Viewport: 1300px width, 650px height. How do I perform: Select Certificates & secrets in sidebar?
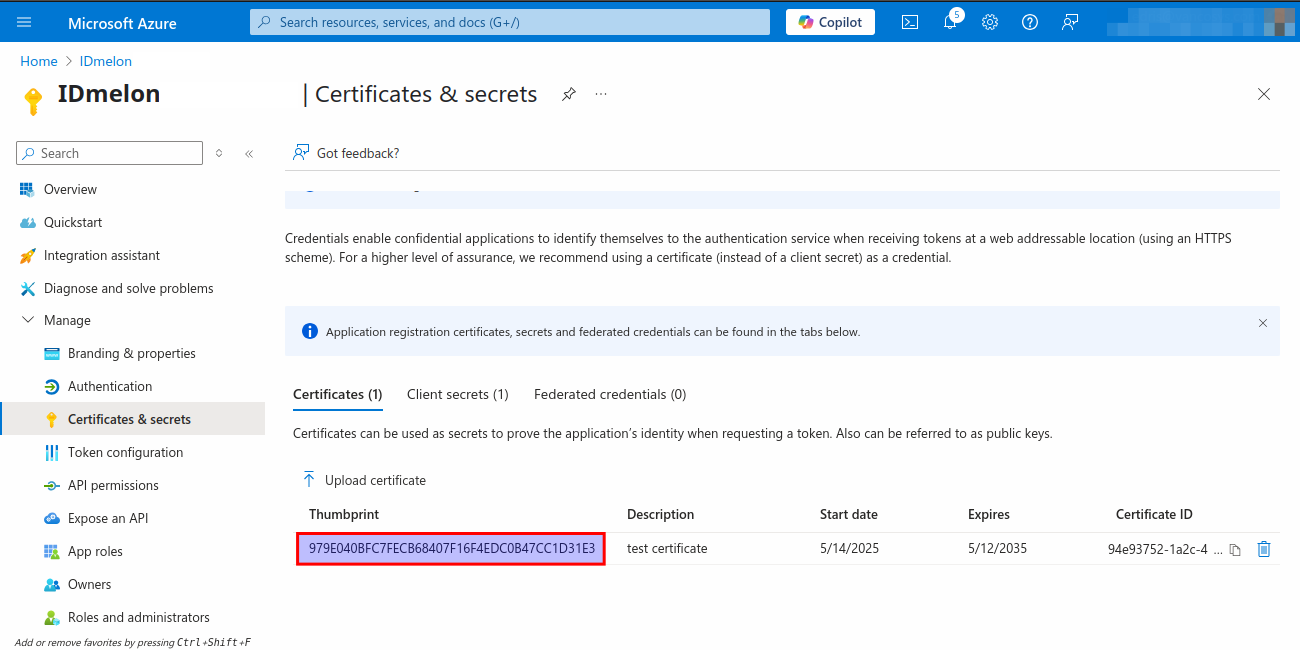(x=132, y=419)
